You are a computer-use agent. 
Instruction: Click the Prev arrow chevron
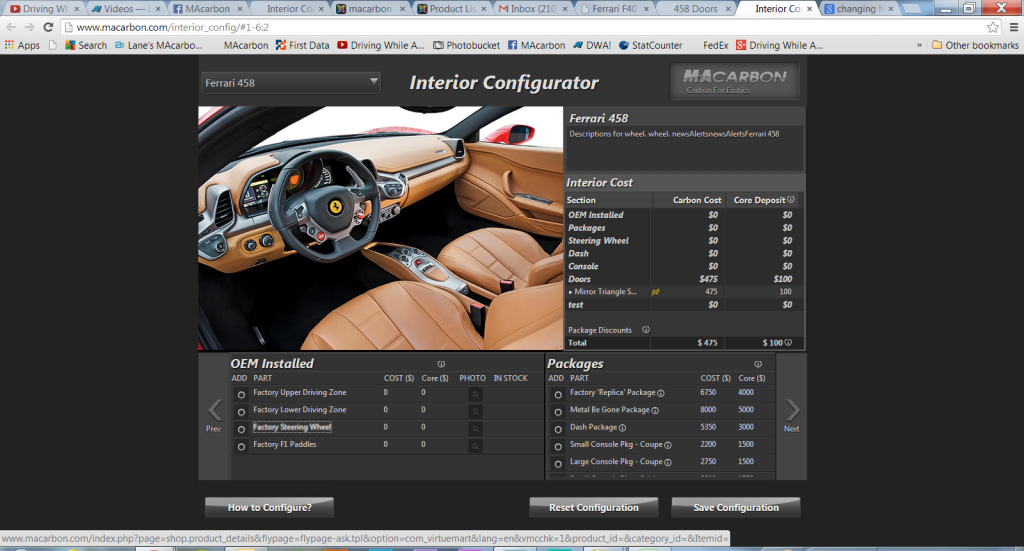pos(214,411)
